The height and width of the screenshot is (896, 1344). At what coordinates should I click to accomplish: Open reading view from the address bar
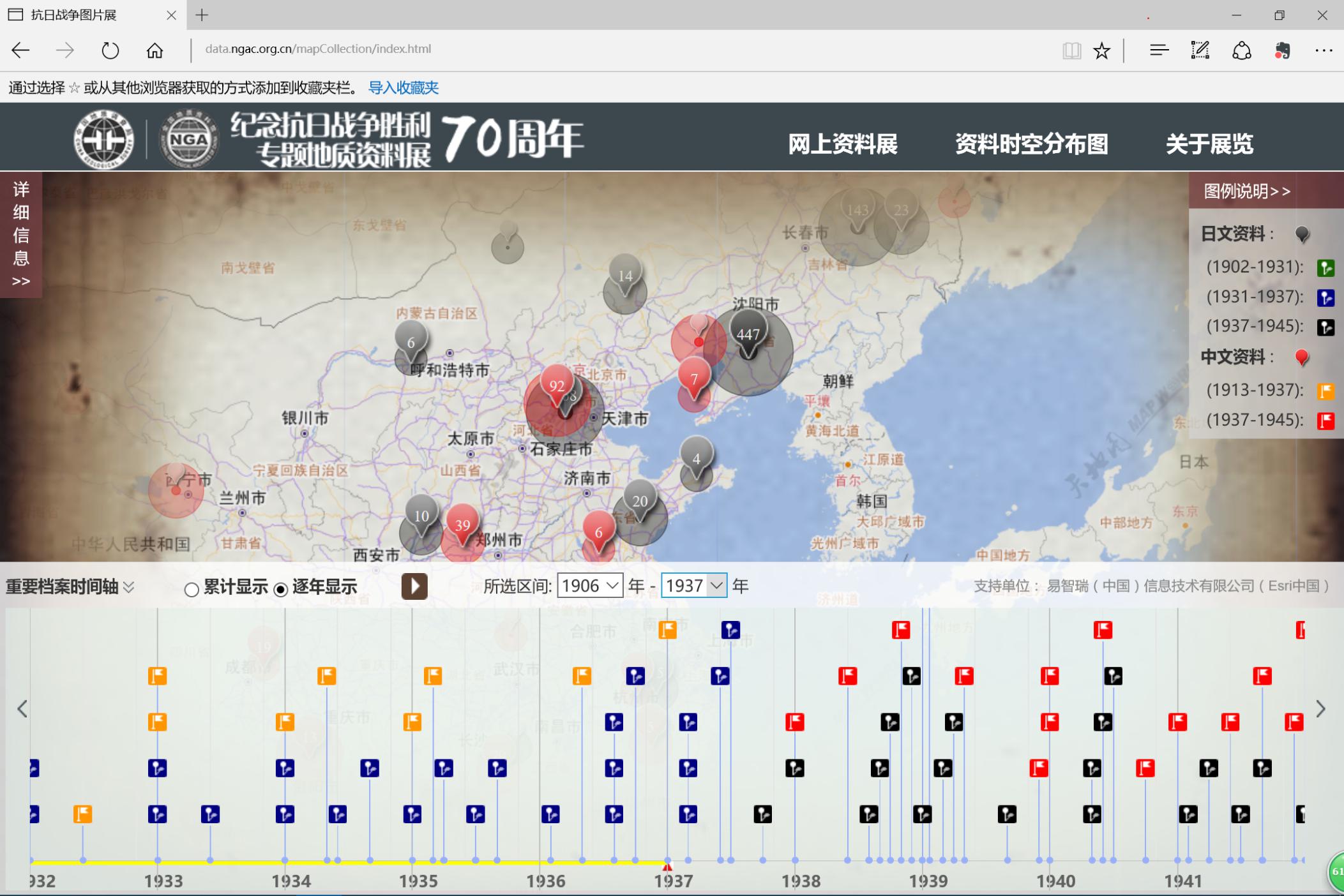pos(1072,49)
